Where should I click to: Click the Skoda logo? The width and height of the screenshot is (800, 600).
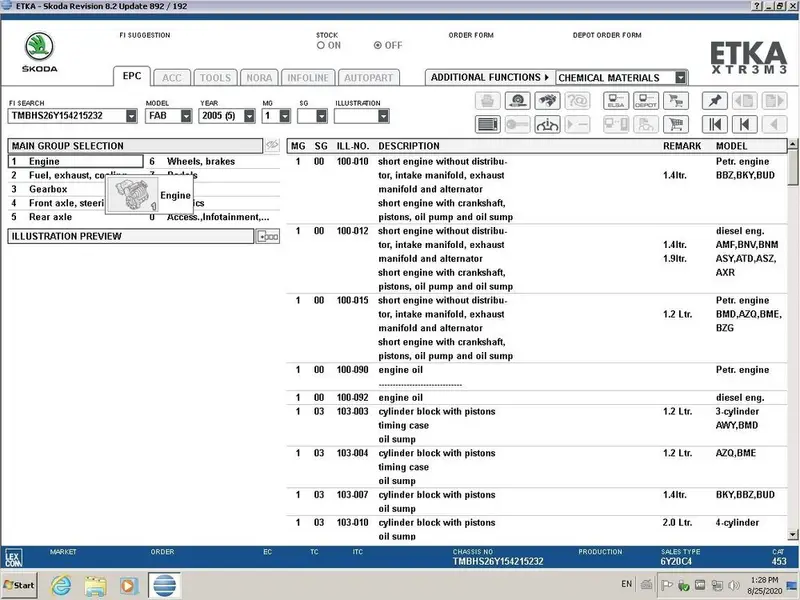click(x=39, y=52)
